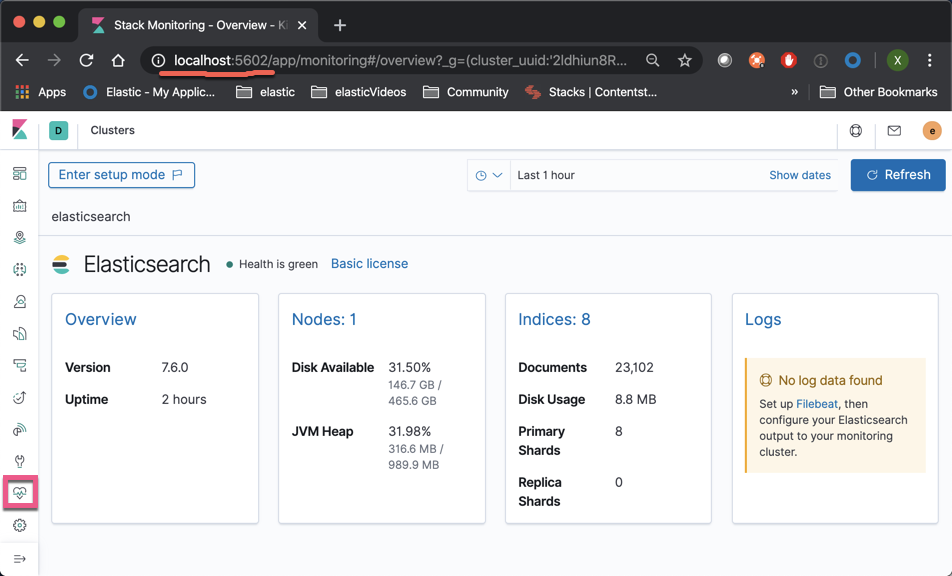Viewport: 952px width, 576px height.
Task: Click the Health is green status
Action: tap(272, 264)
